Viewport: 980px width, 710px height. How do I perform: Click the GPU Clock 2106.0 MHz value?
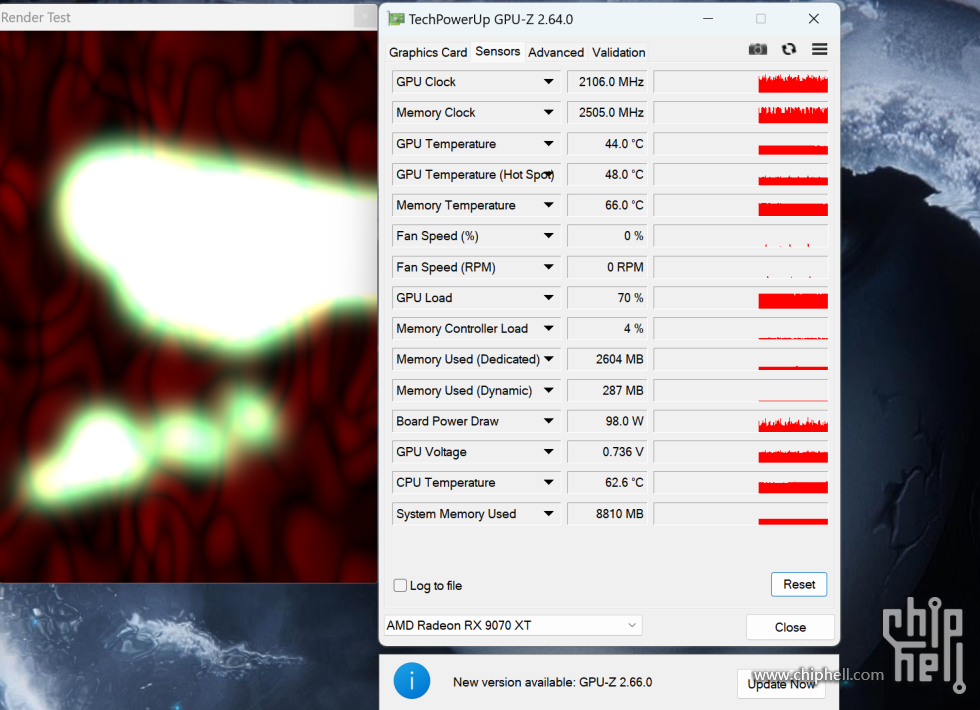pos(608,82)
